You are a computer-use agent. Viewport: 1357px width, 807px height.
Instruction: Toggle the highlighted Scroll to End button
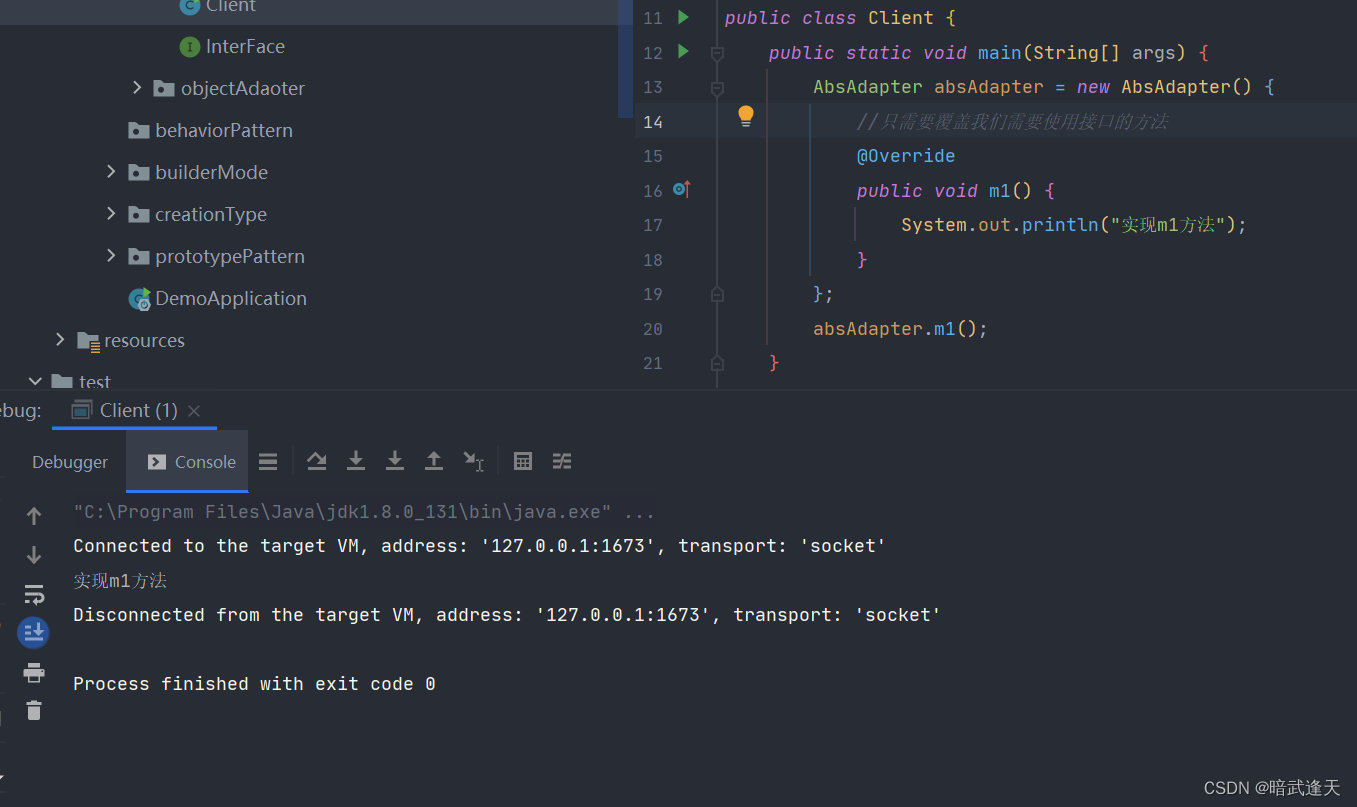[33, 633]
